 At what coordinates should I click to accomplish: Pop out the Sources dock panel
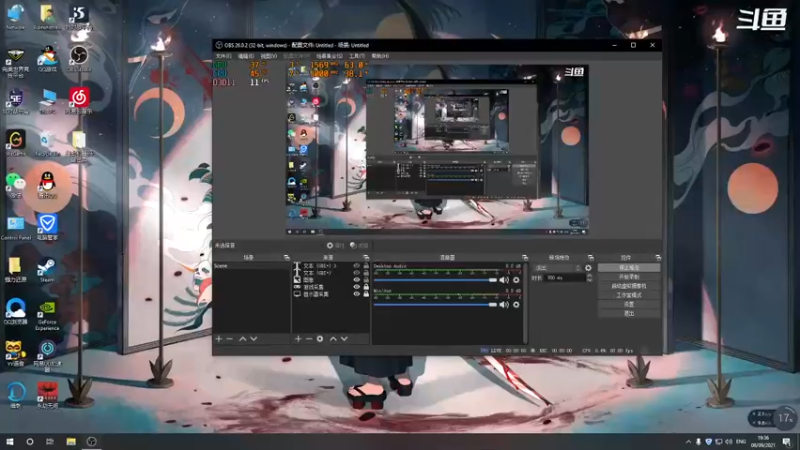pyautogui.click(x=366, y=258)
